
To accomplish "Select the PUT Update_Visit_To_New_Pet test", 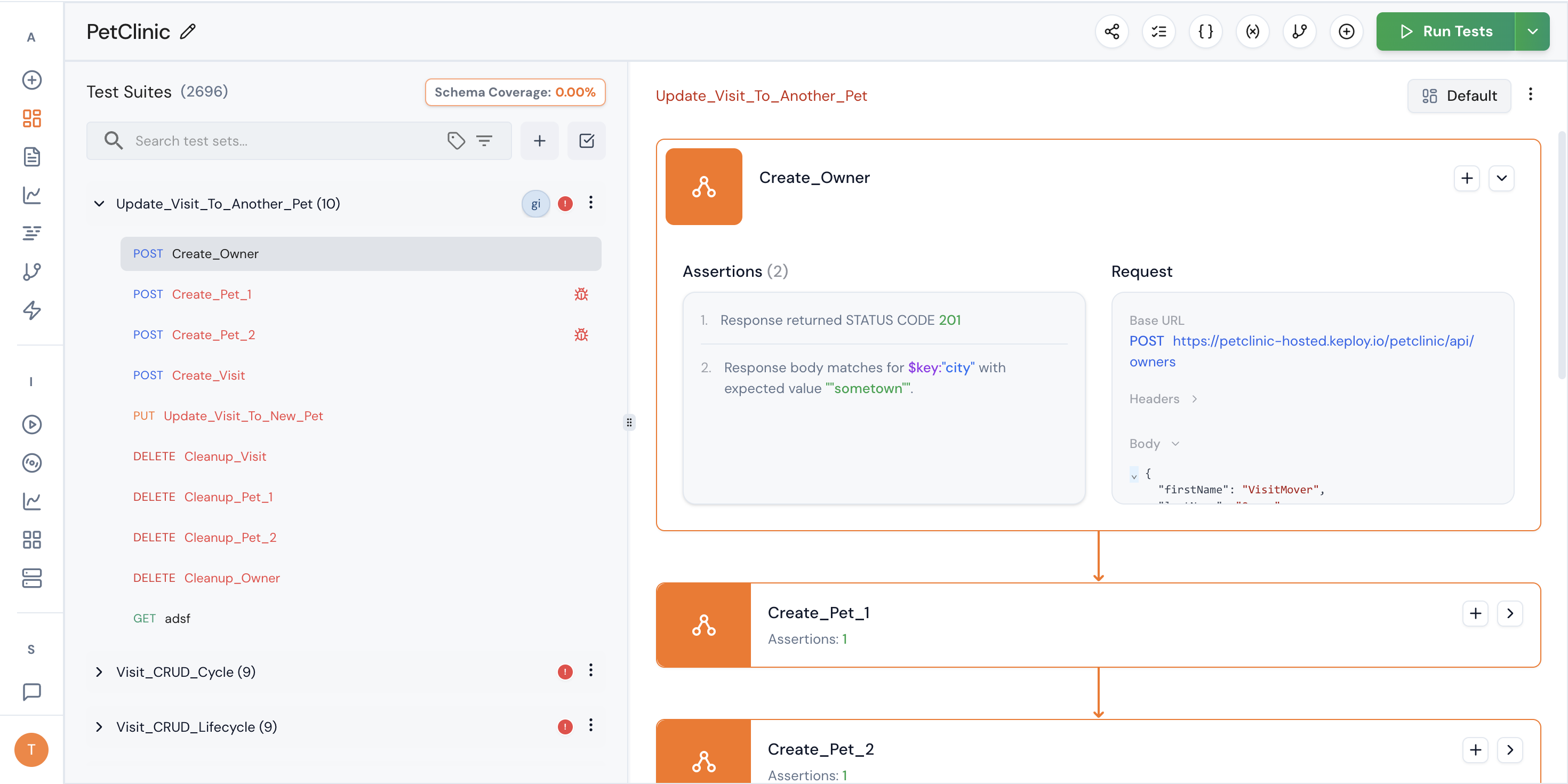I will click(x=242, y=416).
